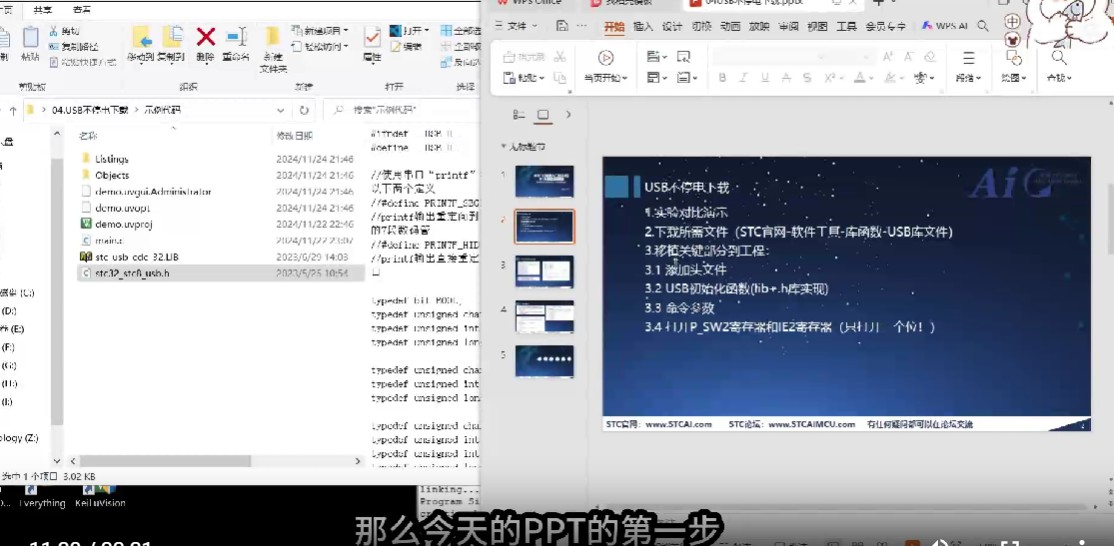Image resolution: width=1114 pixels, height=546 pixels.
Task: Click the WPS Cut scissors icon
Action: click(x=560, y=57)
